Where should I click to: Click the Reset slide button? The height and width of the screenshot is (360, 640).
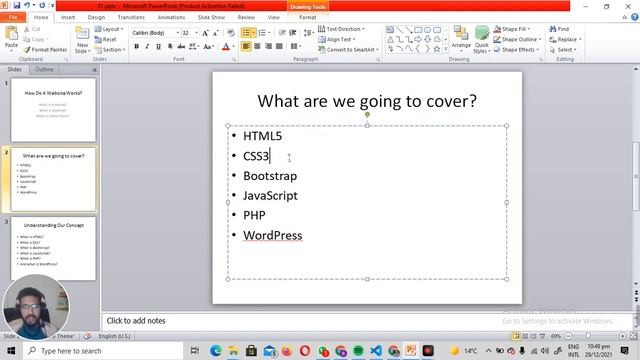[x=106, y=40]
